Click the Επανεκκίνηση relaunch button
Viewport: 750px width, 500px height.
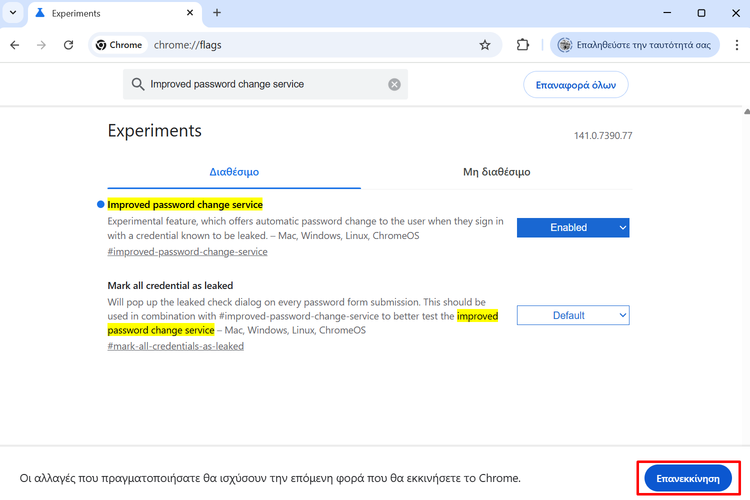tap(688, 478)
